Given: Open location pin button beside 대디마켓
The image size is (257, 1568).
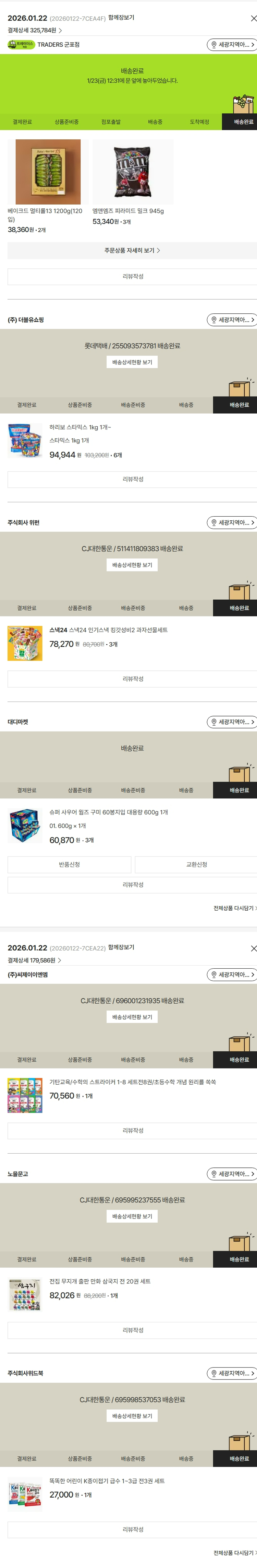Looking at the screenshot, I should point(232,722).
